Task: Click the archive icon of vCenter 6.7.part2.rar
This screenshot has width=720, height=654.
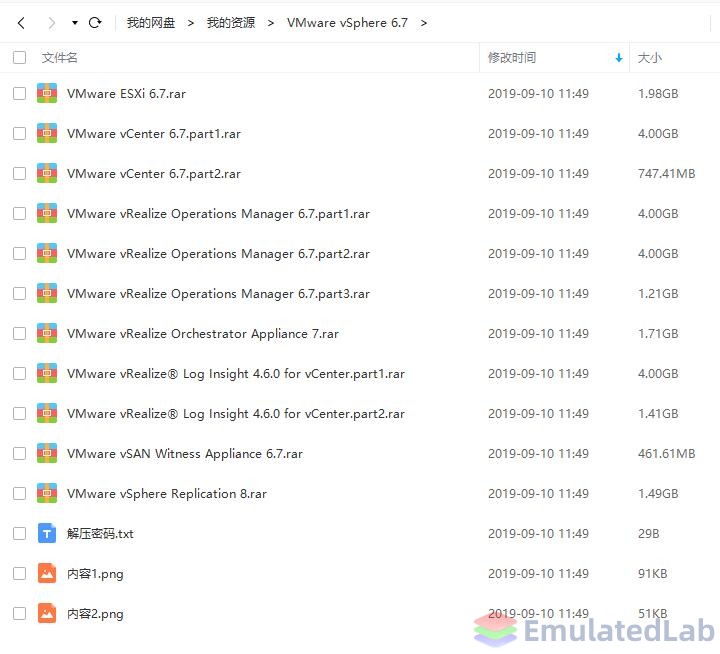Action: coord(47,173)
